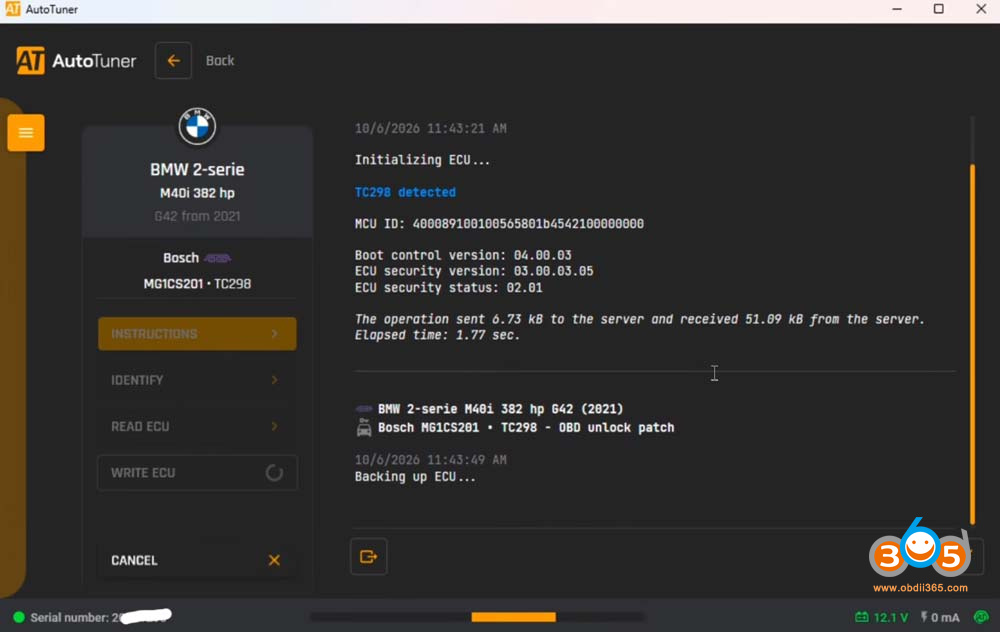Screen dimensions: 1000x632
Task: Click the orange log scrollbar
Action: [973, 344]
